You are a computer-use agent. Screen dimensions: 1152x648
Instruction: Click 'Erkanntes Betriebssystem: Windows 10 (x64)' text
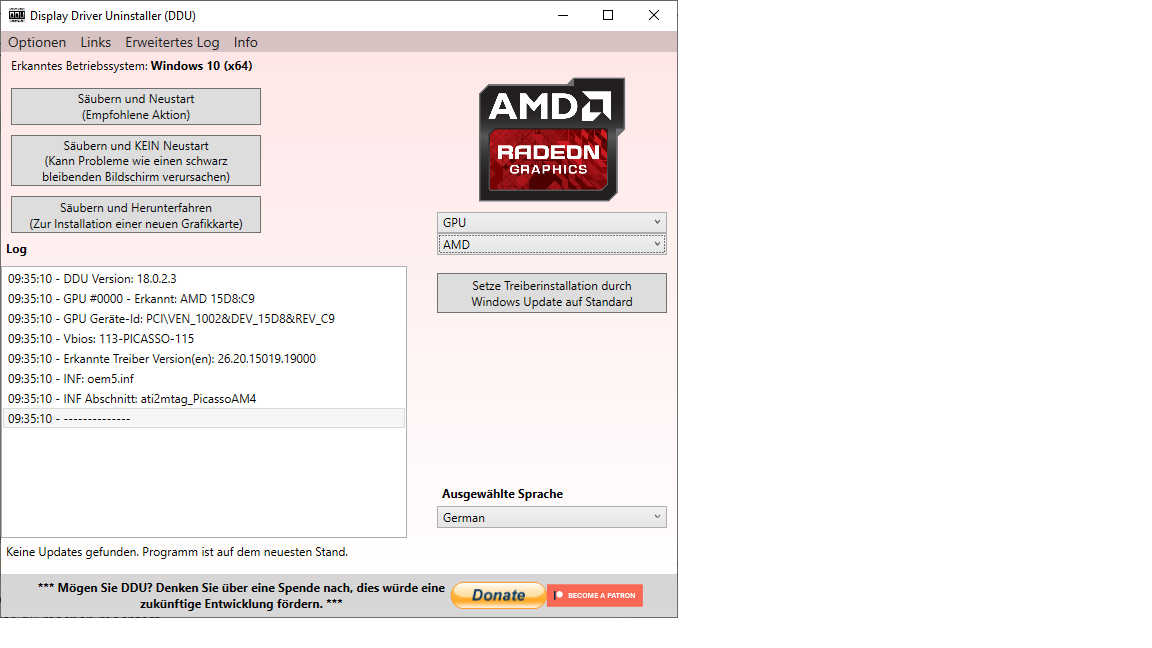[x=132, y=65]
